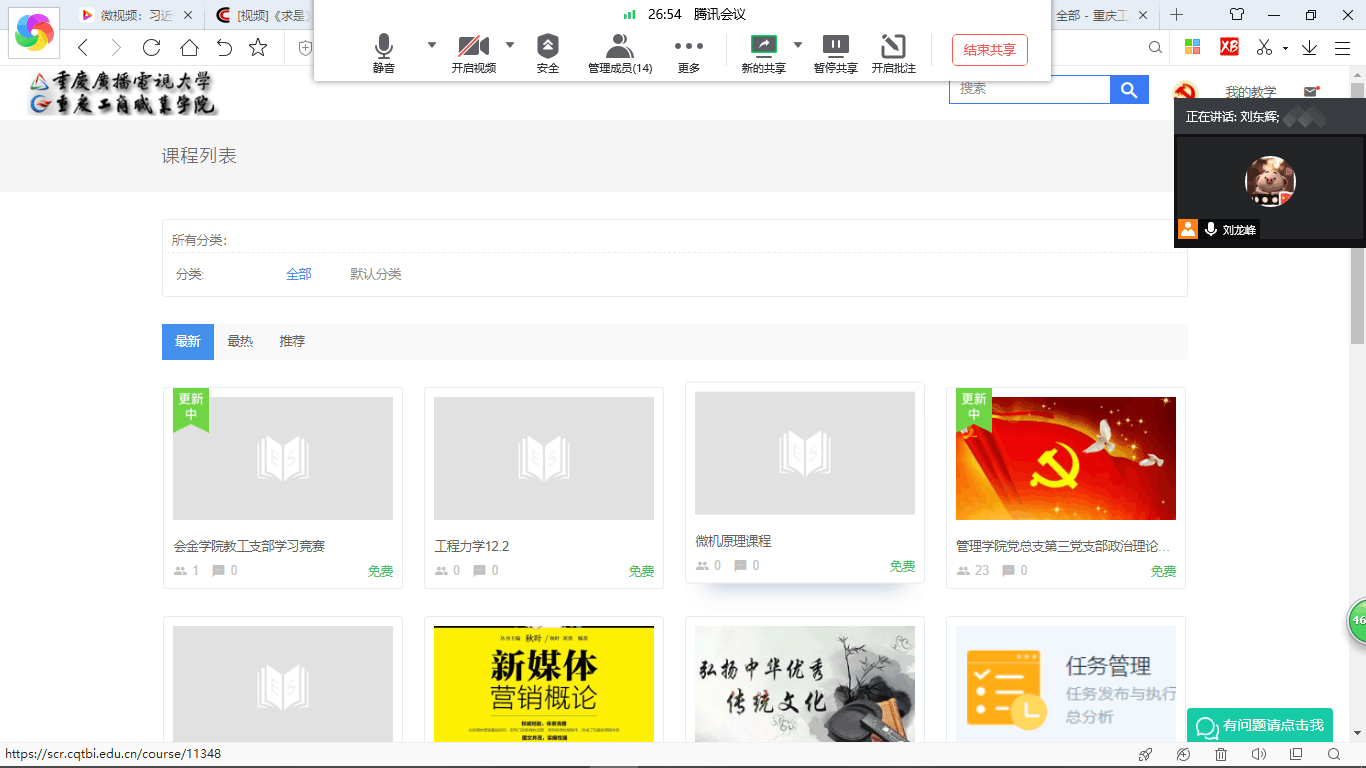Click the blue search magnifier button
This screenshot has height=768, width=1366.
click(1129, 90)
